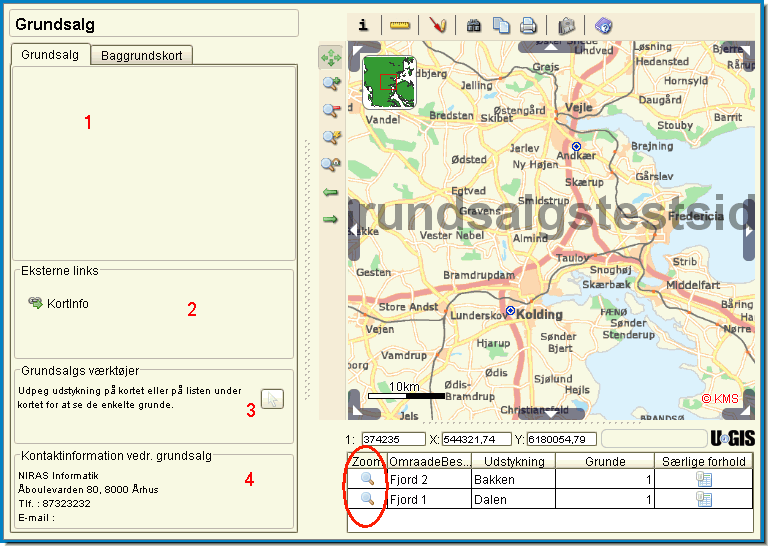The height and width of the screenshot is (546, 768).
Task: Open Særlige forhold icon for Dalen
Action: 704,499
